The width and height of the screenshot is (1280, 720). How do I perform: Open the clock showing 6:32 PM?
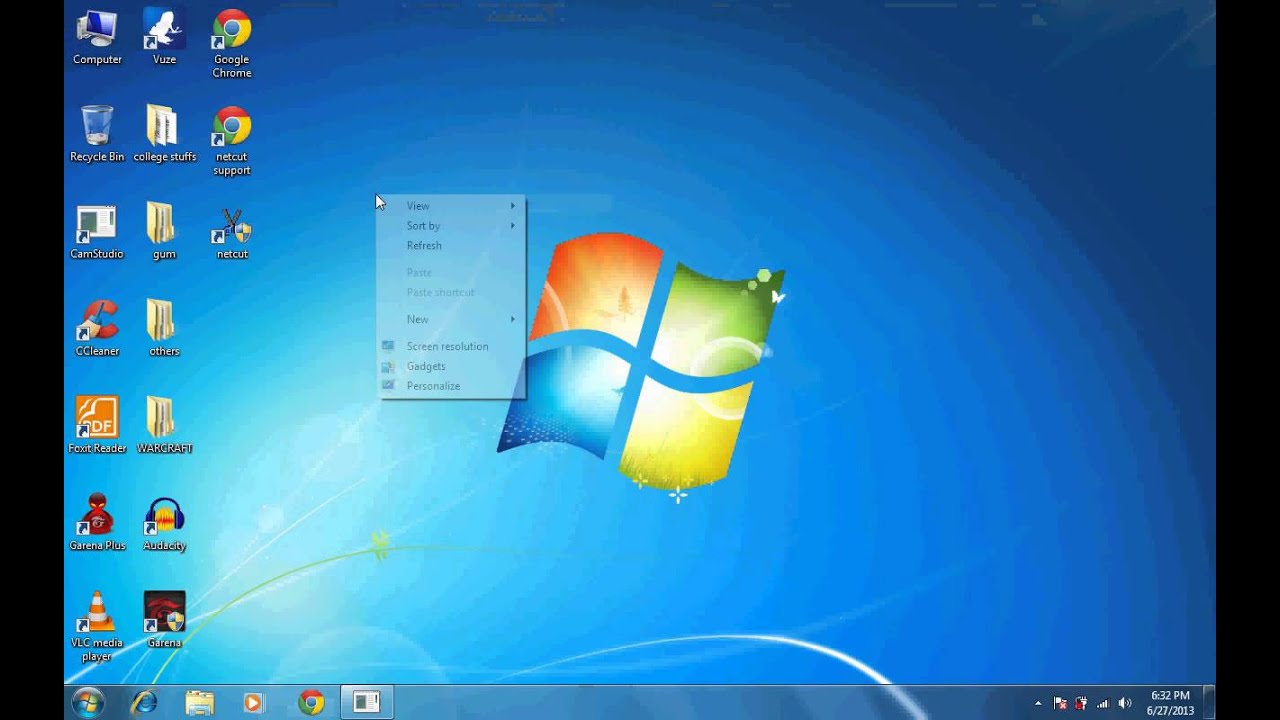pos(1170,703)
